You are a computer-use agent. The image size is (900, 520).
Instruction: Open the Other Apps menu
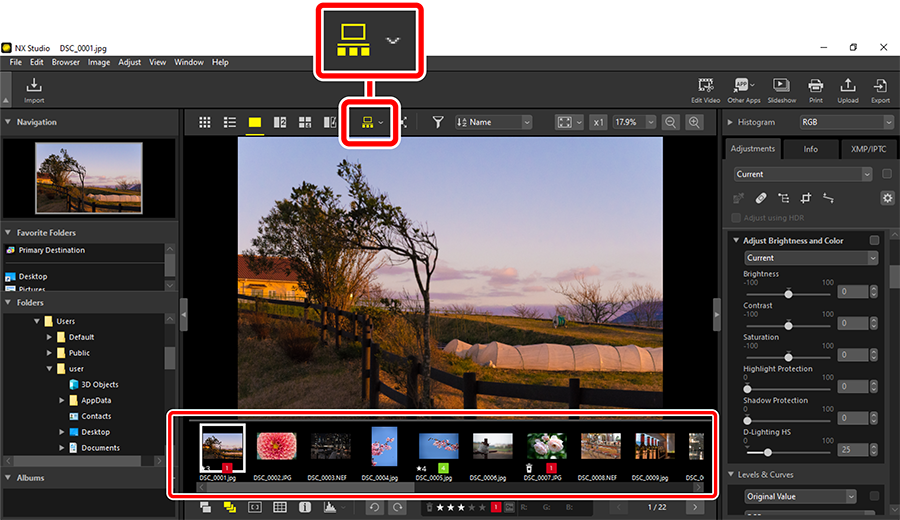[x=744, y=91]
